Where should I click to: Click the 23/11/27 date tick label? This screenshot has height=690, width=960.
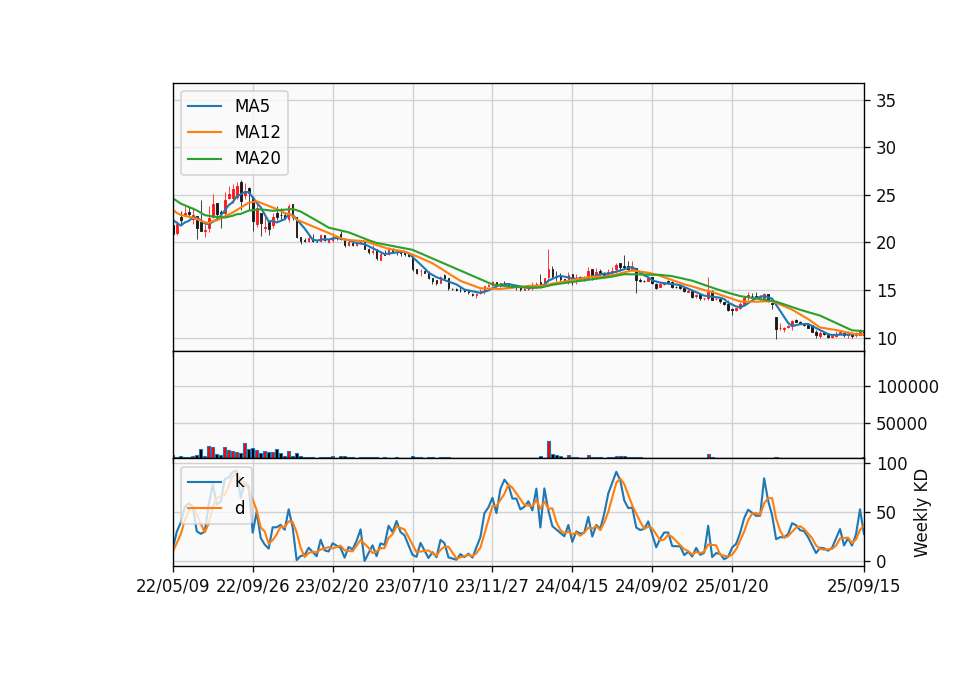tap(492, 586)
